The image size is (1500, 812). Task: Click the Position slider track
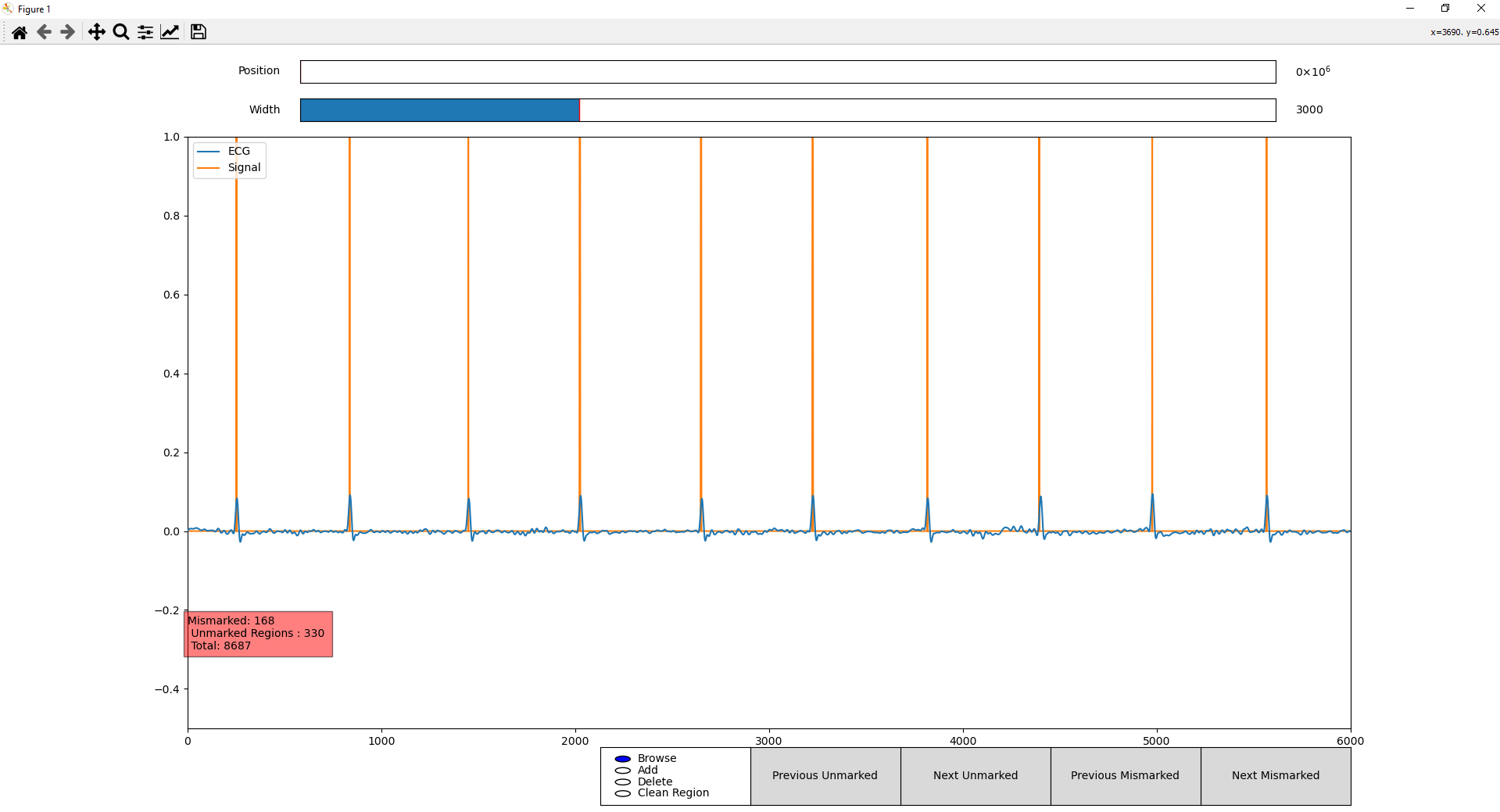click(x=788, y=72)
